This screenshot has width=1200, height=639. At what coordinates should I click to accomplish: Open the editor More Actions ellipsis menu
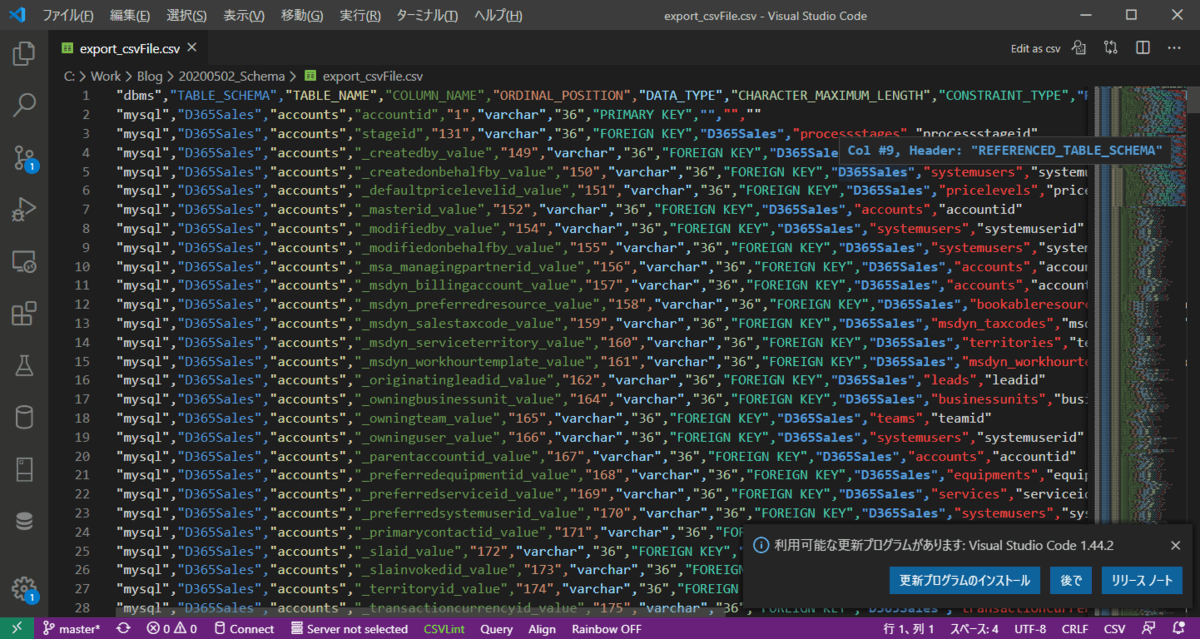click(x=1174, y=48)
